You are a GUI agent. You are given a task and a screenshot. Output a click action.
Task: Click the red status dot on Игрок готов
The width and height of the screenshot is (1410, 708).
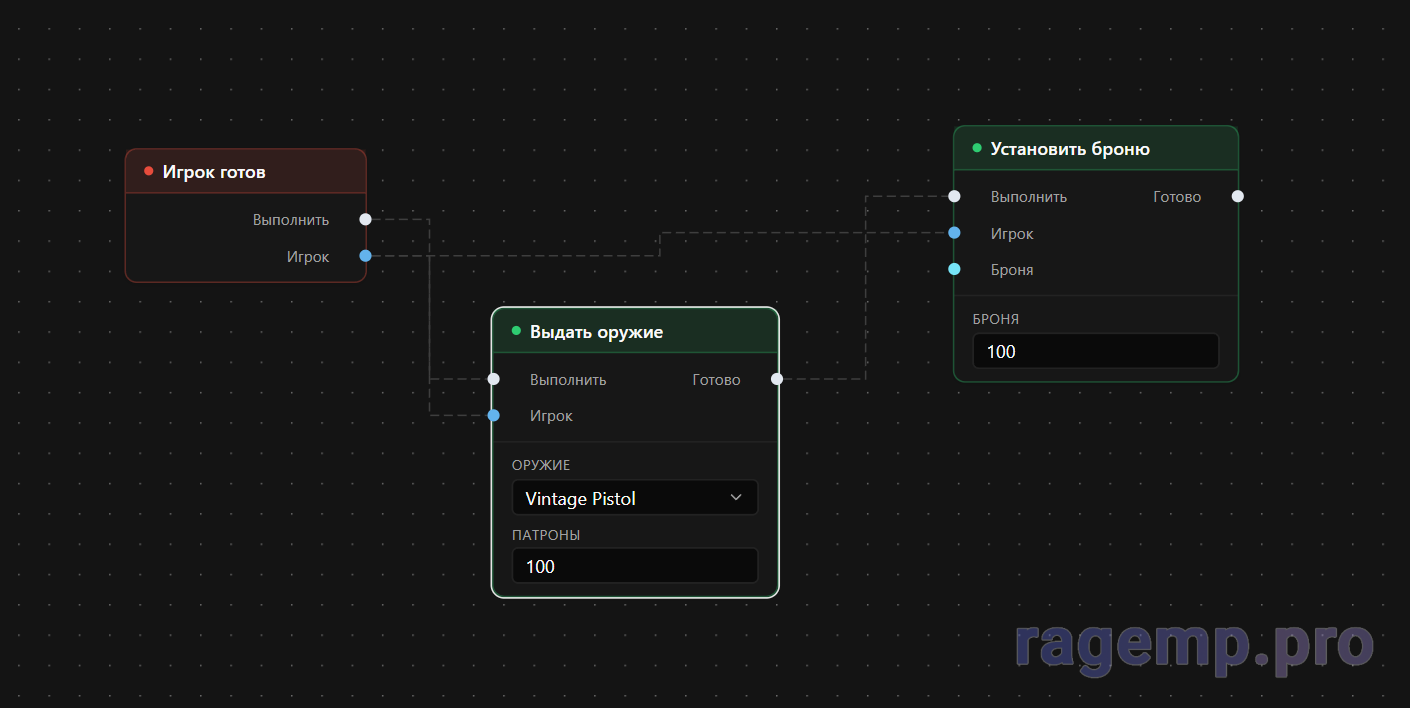click(148, 171)
